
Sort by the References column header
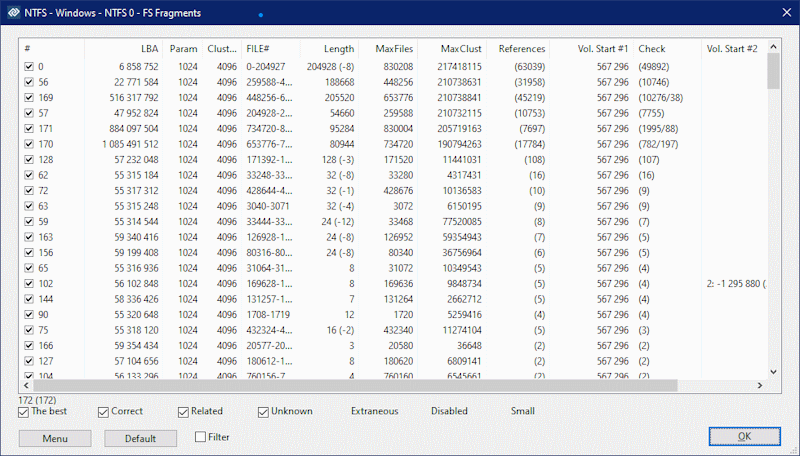pyautogui.click(x=517, y=49)
